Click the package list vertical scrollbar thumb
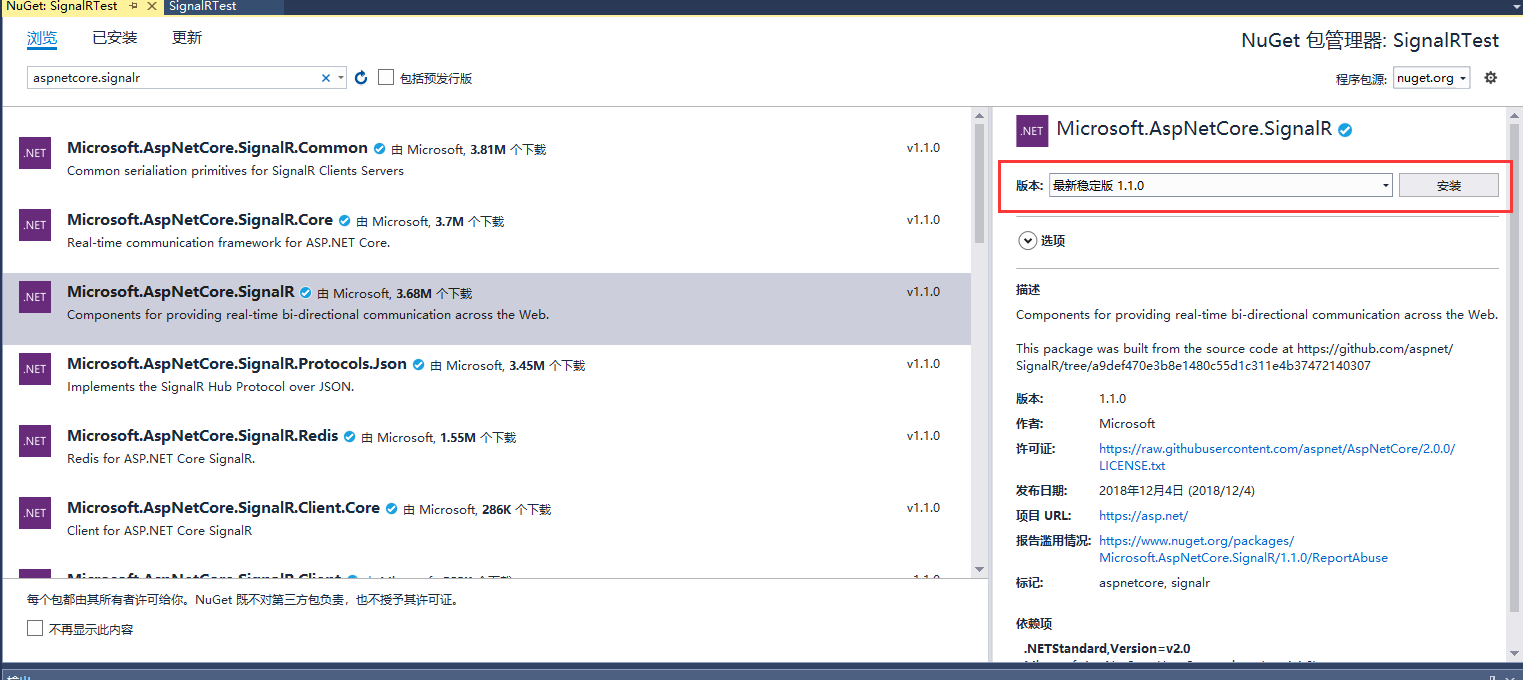This screenshot has width=1523, height=680. coord(980,185)
